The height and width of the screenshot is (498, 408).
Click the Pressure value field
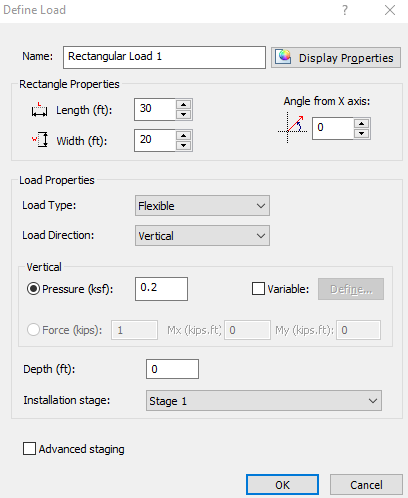161,289
